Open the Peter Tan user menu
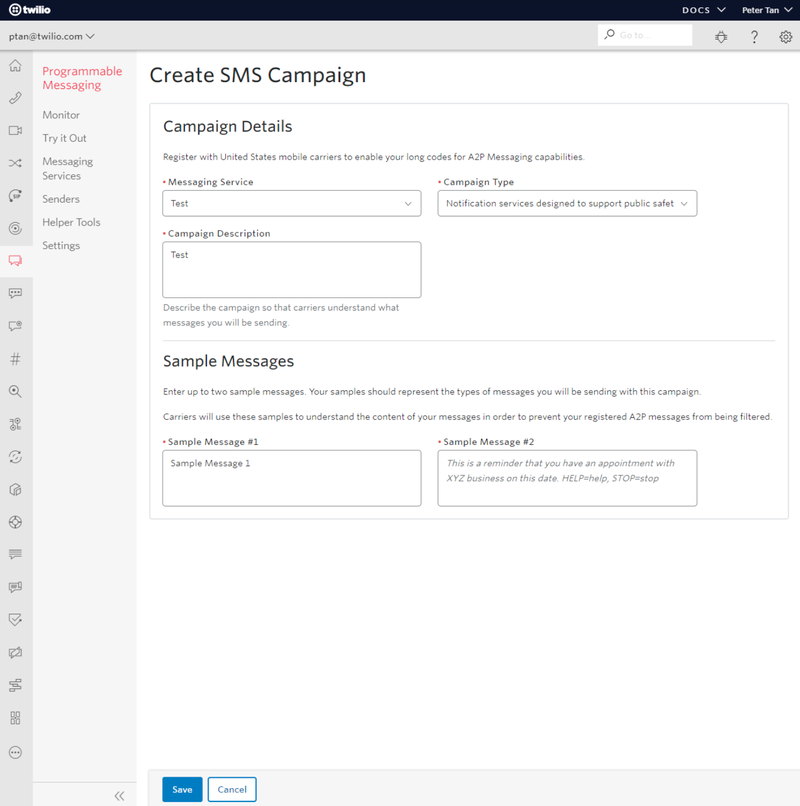Image resolution: width=800 pixels, height=806 pixels. pos(767,10)
